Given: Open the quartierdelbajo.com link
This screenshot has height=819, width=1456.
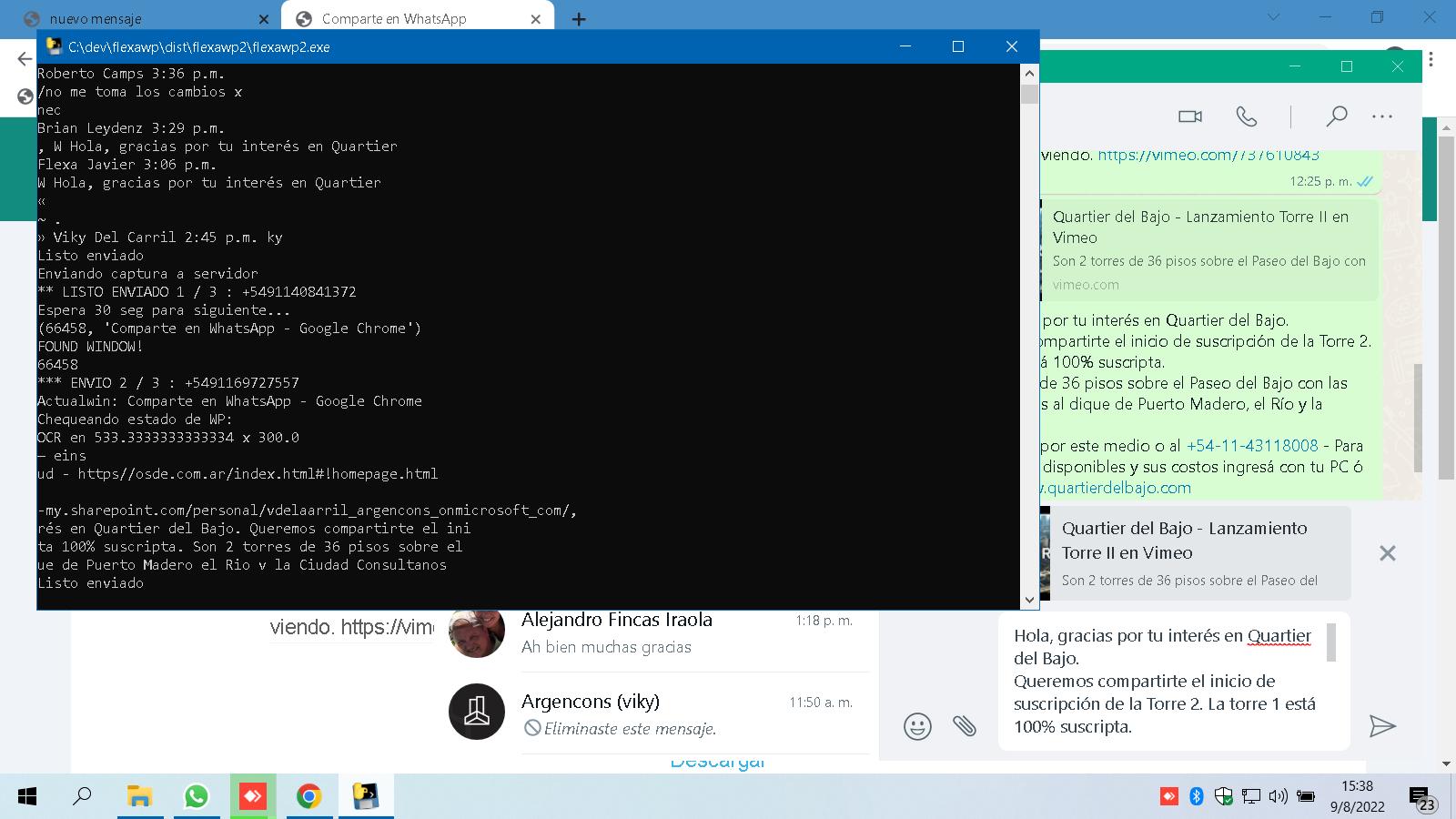Looking at the screenshot, I should click(1117, 488).
